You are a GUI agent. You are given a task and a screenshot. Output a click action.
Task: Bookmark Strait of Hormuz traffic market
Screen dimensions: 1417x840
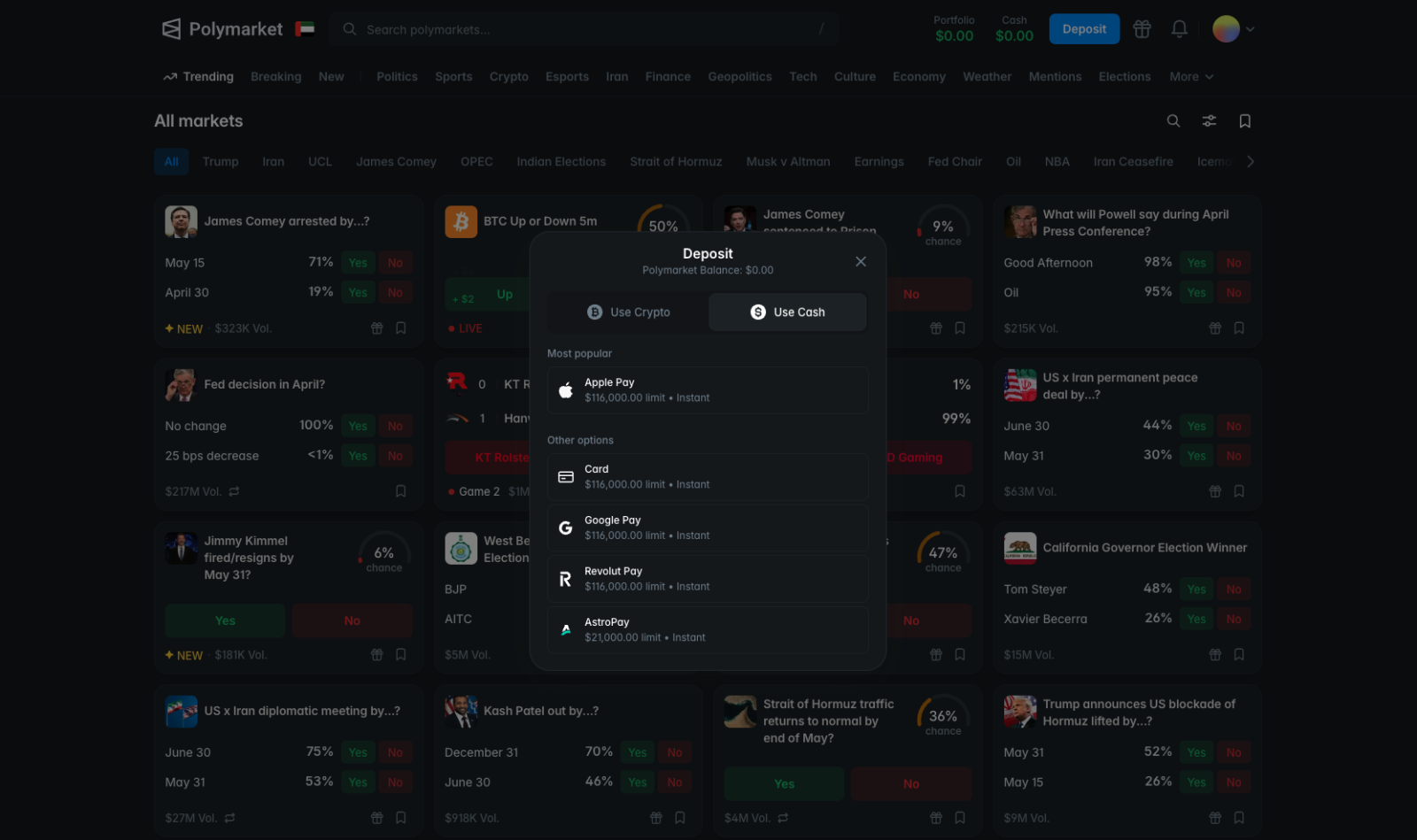[x=960, y=818]
